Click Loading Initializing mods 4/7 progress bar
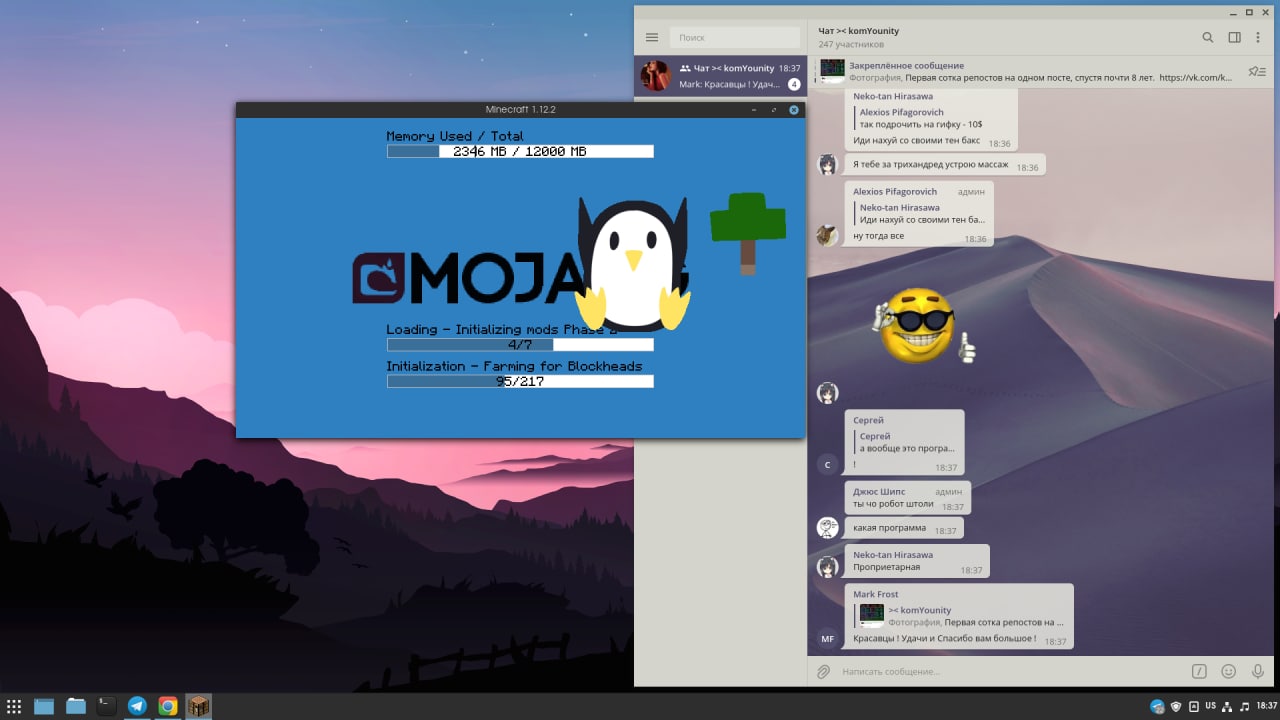The image size is (1280, 720). coord(520,345)
